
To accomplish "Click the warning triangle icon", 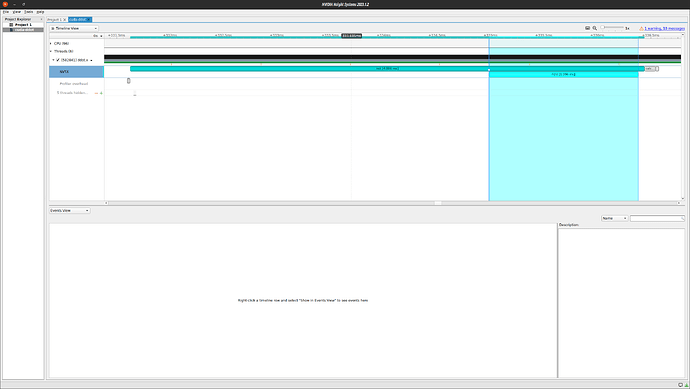I will (641, 28).
